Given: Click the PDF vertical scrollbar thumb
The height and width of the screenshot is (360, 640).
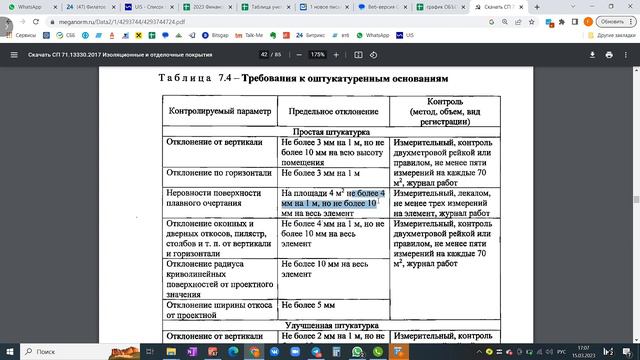Looking at the screenshot, I should pyautogui.click(x=636, y=199).
